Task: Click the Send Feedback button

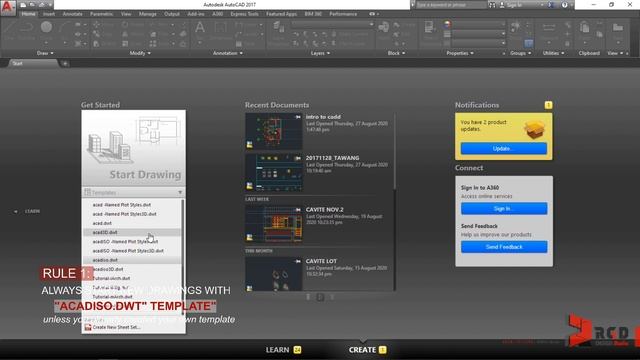Action: 504,247
